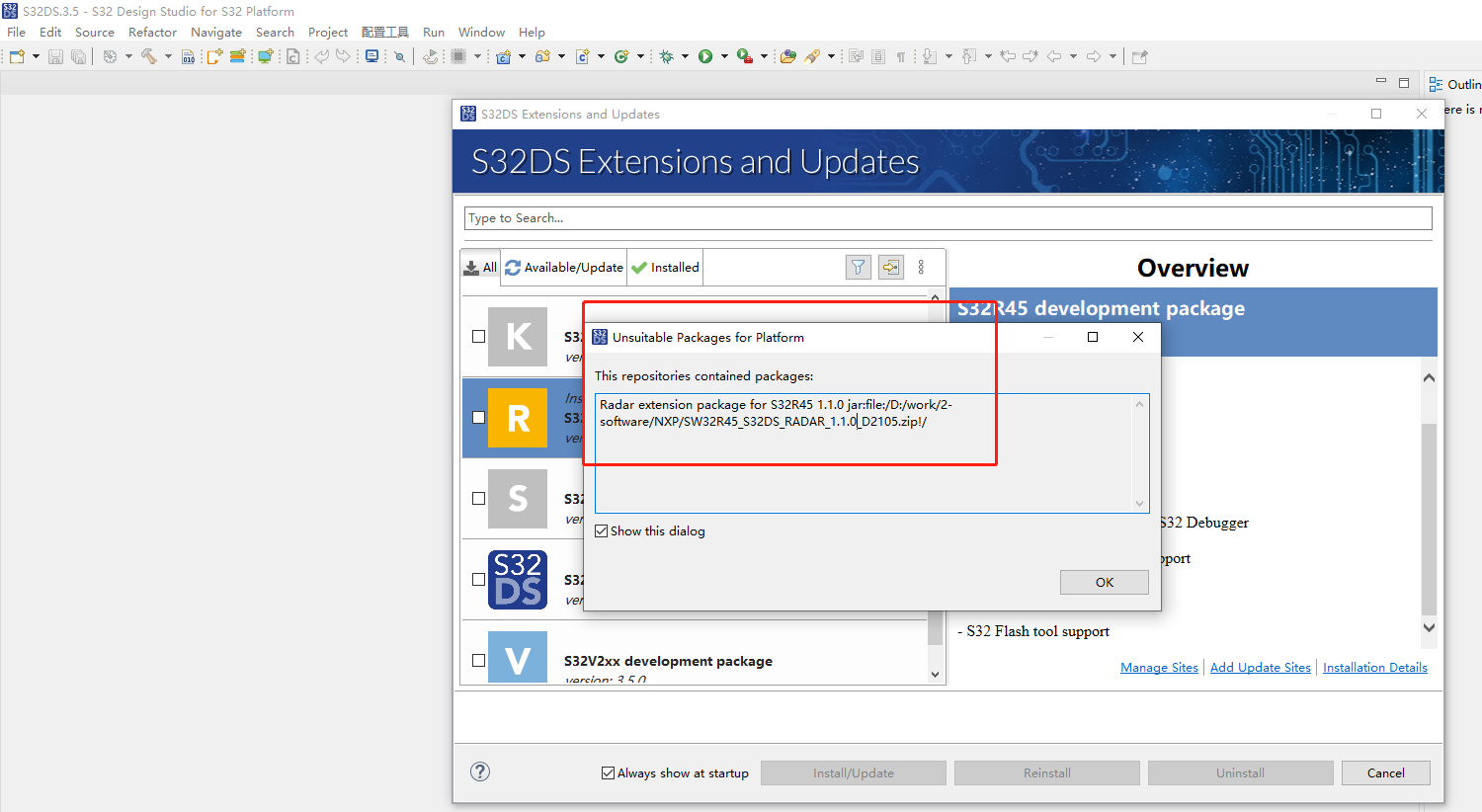Screen dimensions: 1482x812
Task: Check the S32V2xx development package checkbox
Action: click(x=478, y=659)
